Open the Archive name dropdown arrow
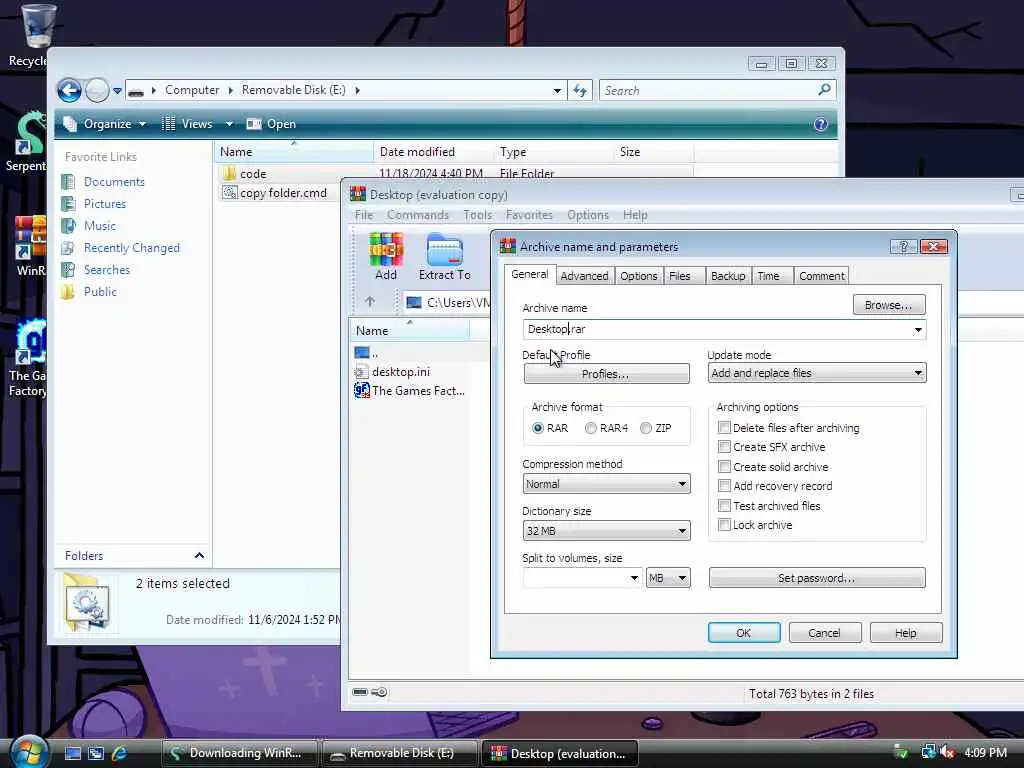1024x768 pixels. coord(918,330)
